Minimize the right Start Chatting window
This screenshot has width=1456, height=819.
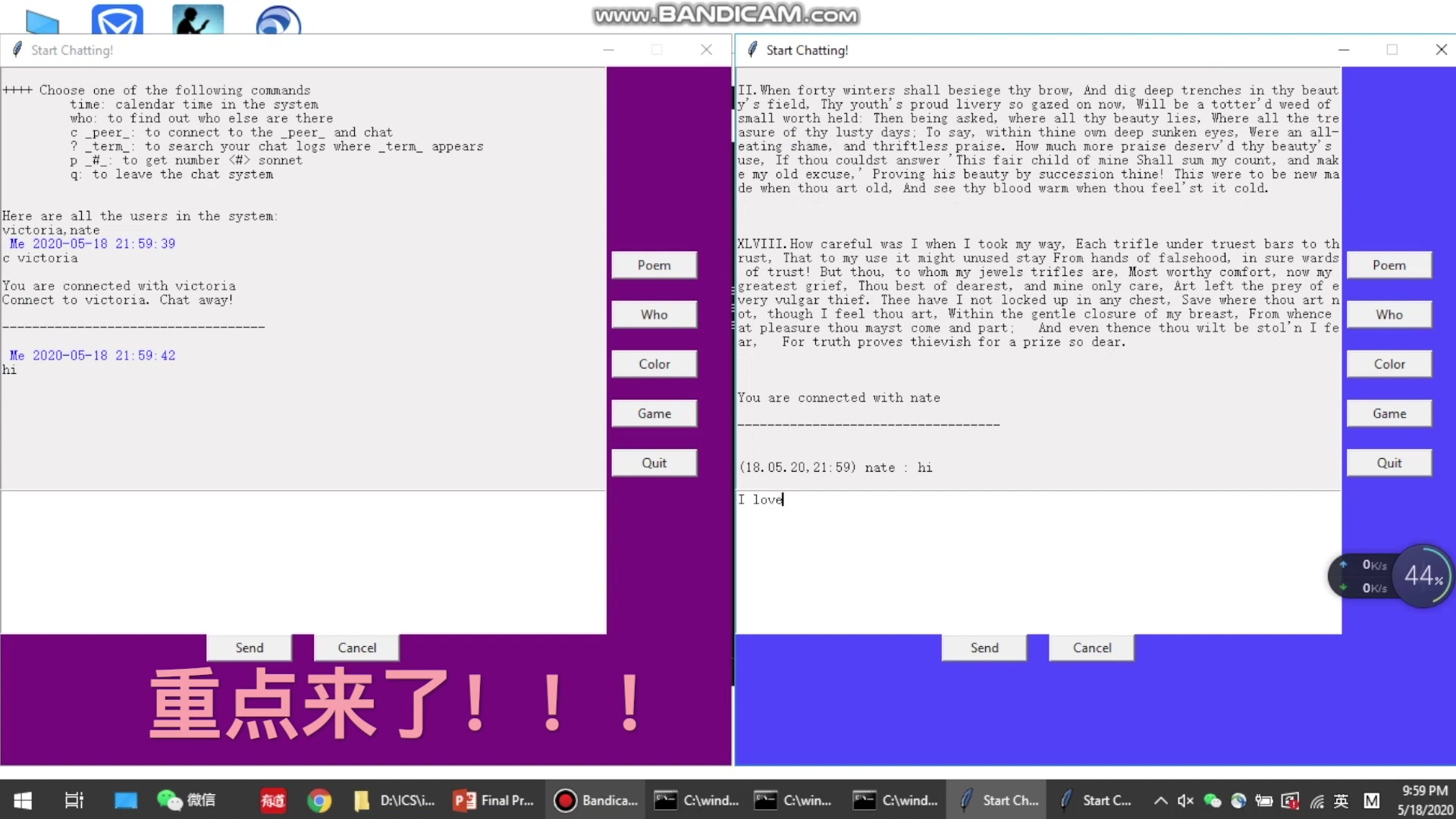coord(1344,50)
